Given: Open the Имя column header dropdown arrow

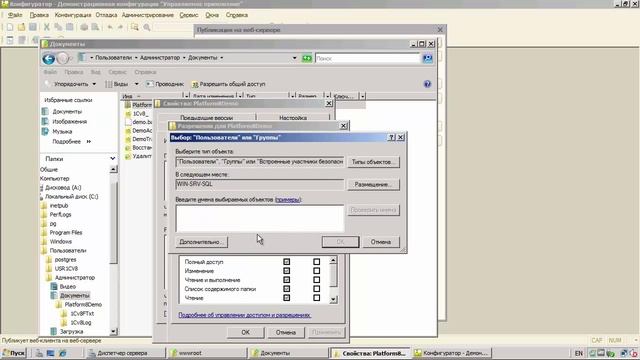Looking at the screenshot, I should click(x=187, y=96).
